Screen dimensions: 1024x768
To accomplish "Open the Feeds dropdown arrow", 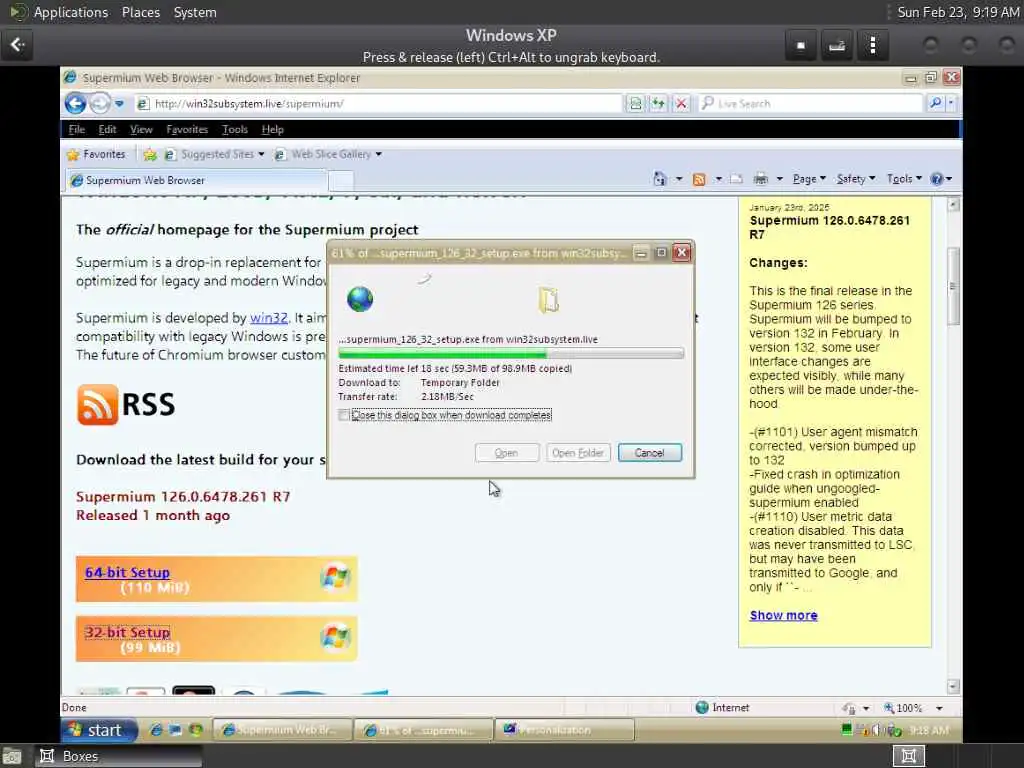I will point(718,179).
